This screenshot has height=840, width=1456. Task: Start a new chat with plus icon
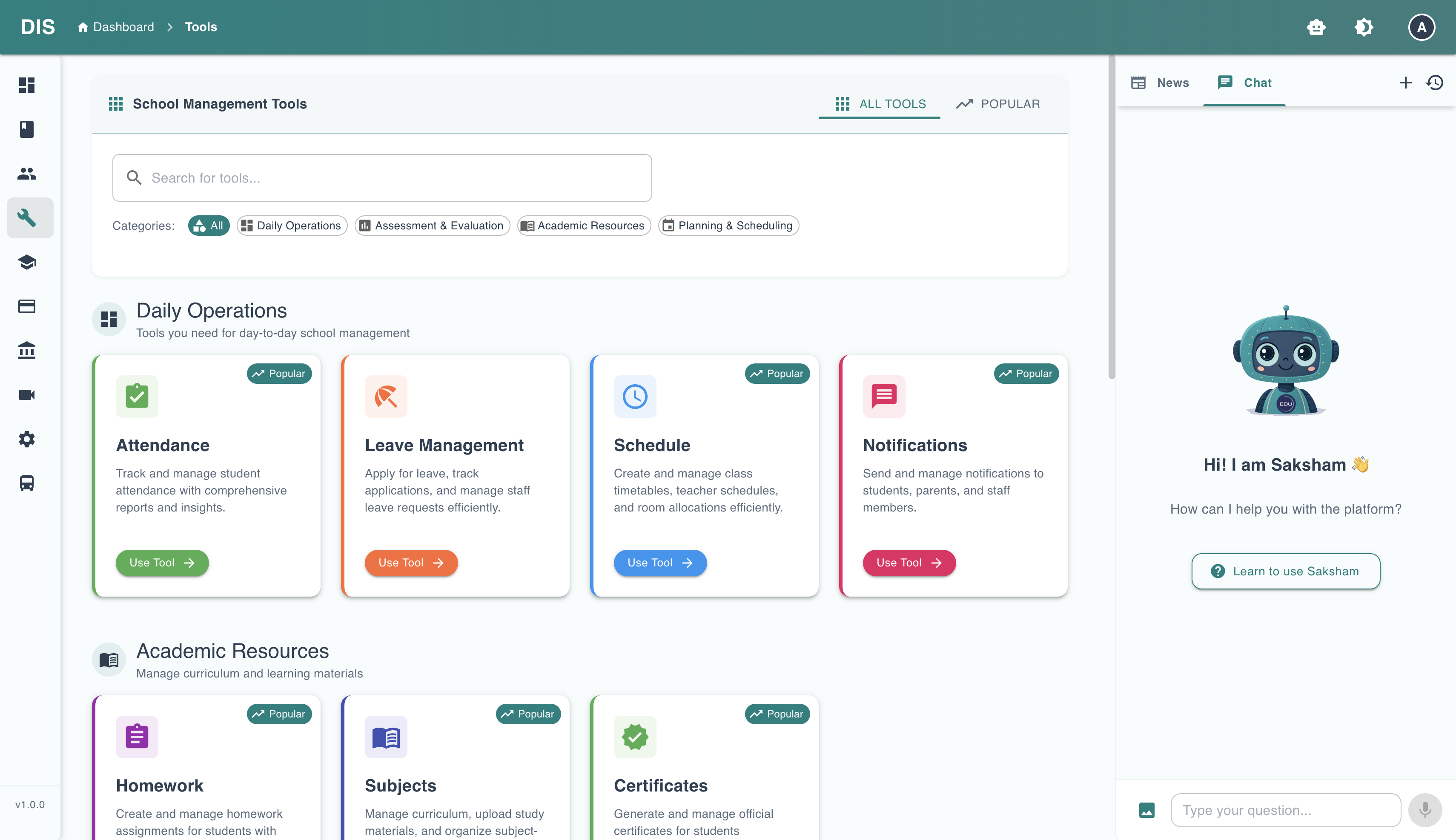(x=1405, y=83)
